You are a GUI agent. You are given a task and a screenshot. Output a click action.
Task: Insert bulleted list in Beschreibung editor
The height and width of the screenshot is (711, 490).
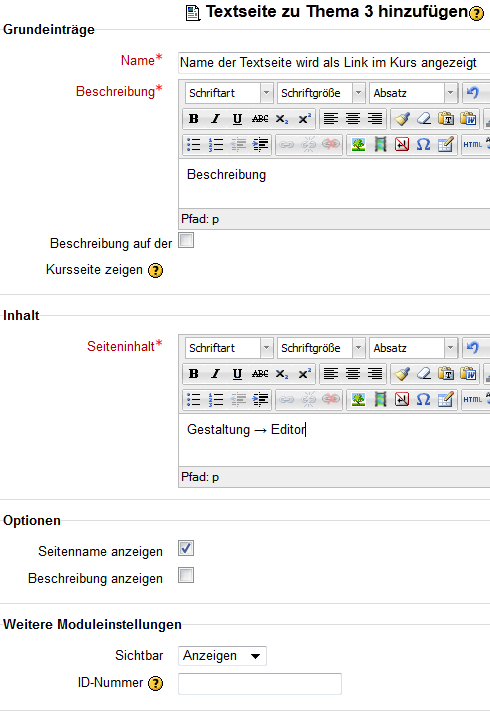(194, 145)
